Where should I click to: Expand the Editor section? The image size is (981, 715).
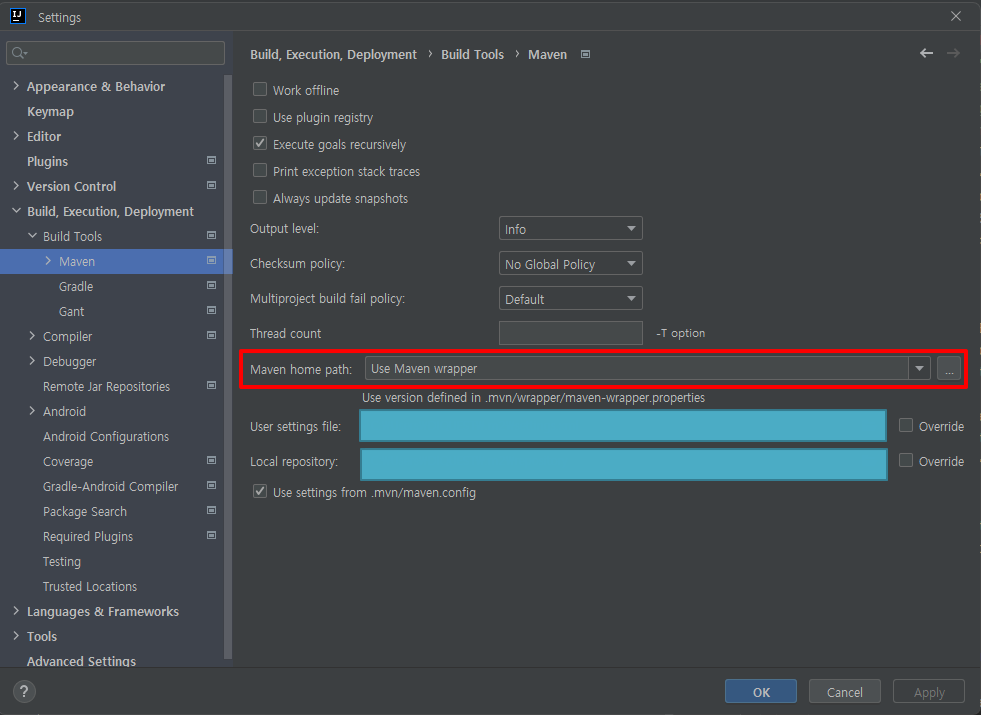[x=16, y=136]
